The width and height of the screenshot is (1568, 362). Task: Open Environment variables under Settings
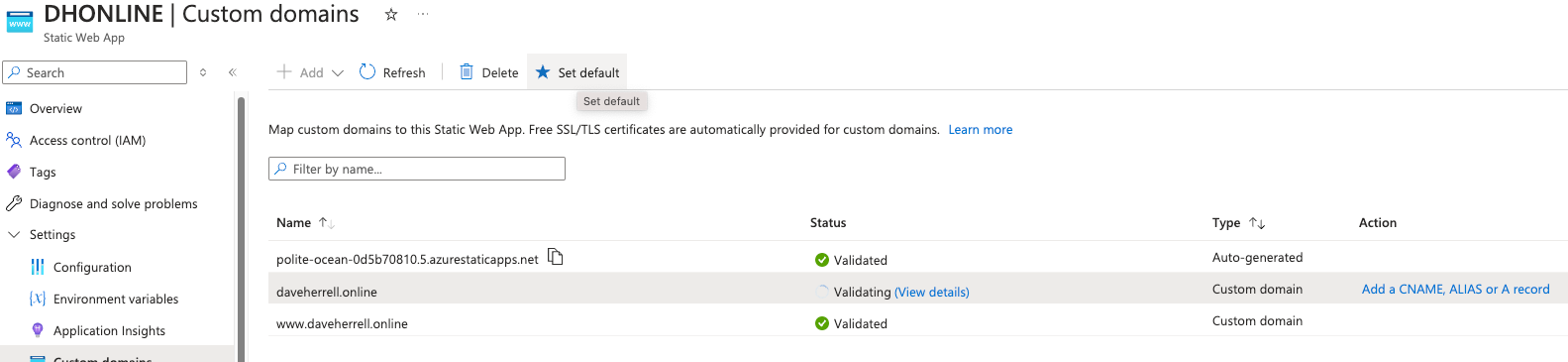click(117, 299)
